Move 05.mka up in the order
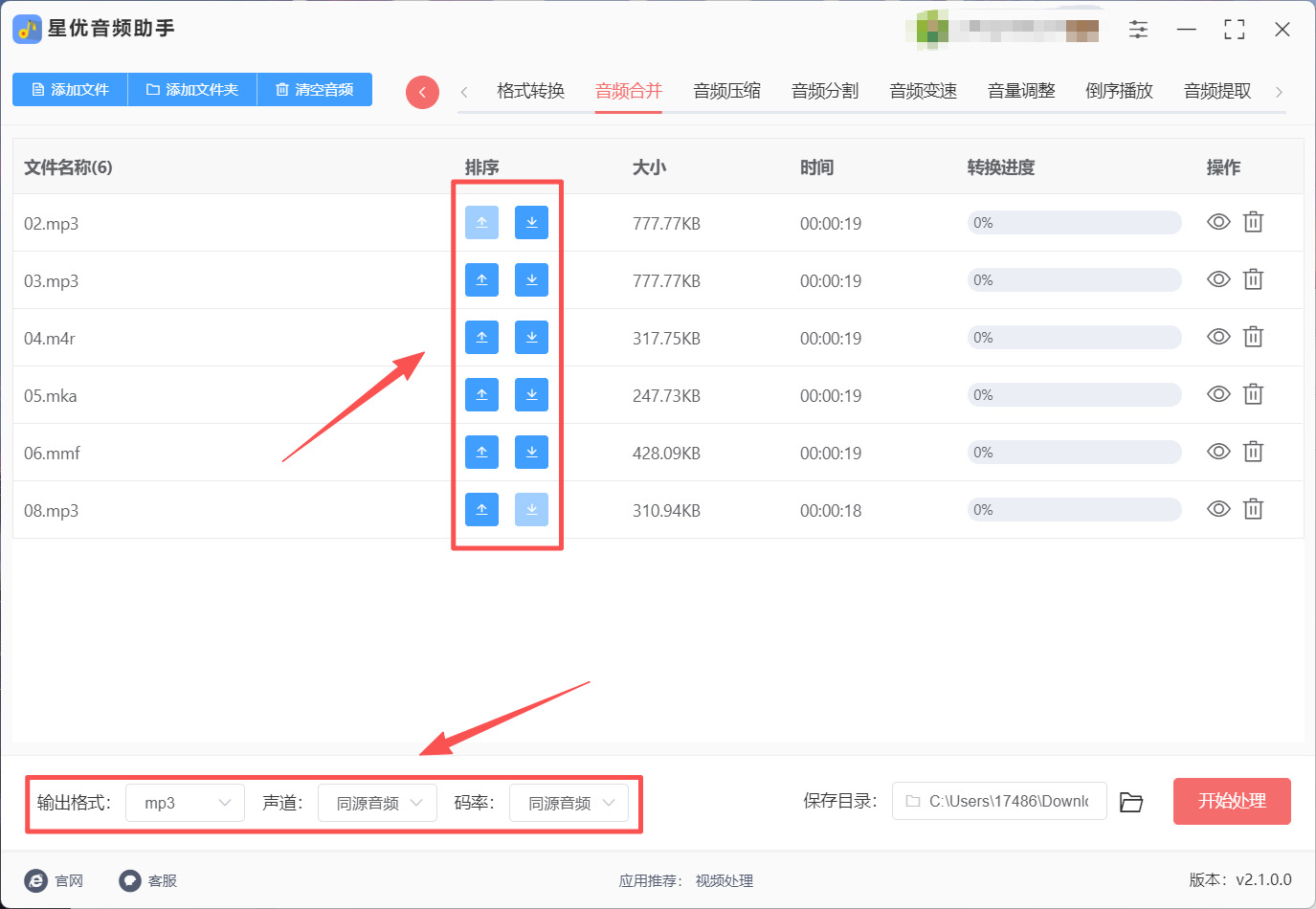The width and height of the screenshot is (1316, 909). point(481,394)
